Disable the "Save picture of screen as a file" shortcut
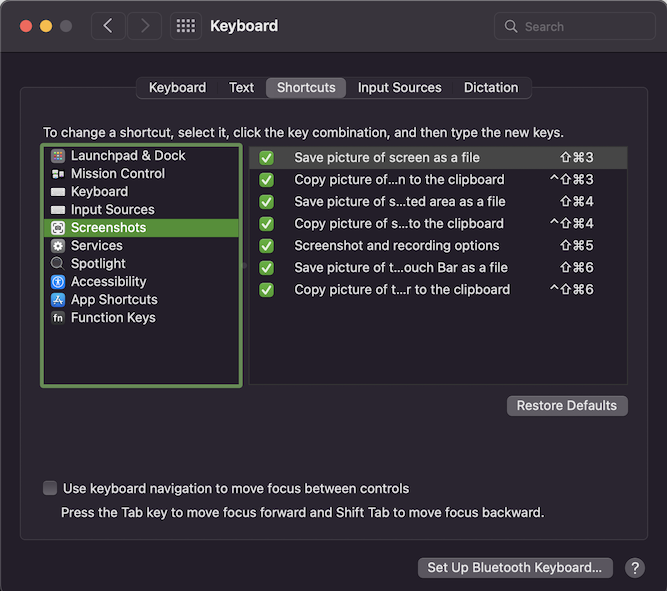Viewport: 667px width, 591px height. (x=267, y=158)
